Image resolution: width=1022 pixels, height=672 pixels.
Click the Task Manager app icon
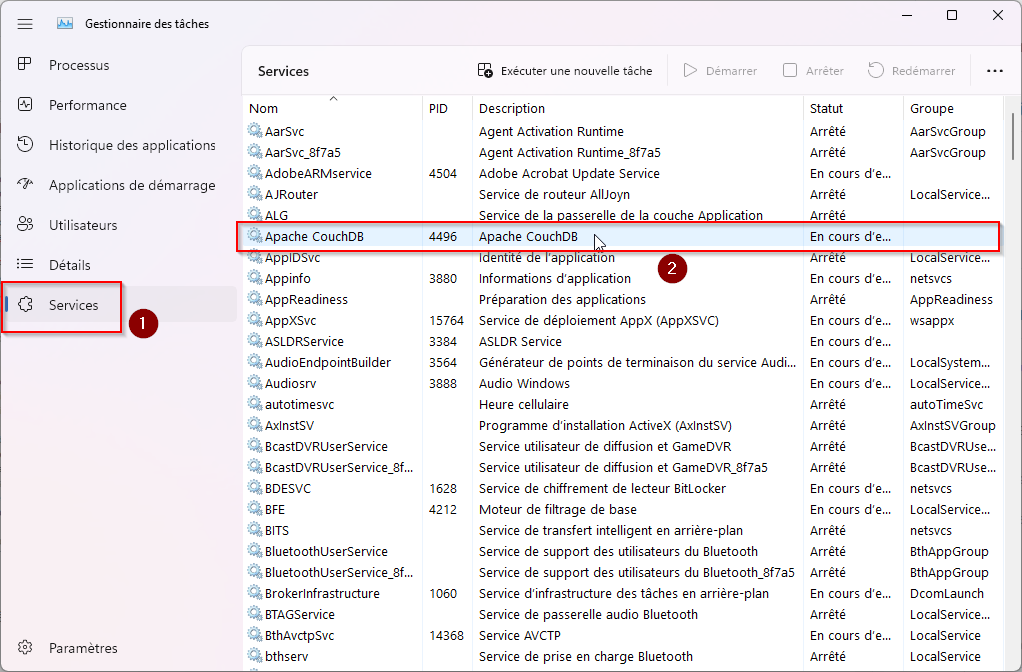[65, 23]
